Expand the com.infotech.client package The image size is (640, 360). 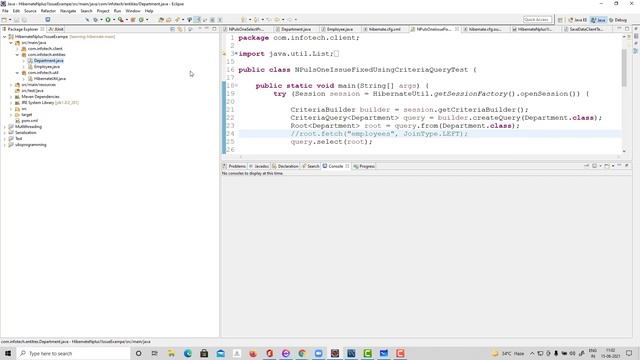point(18,49)
